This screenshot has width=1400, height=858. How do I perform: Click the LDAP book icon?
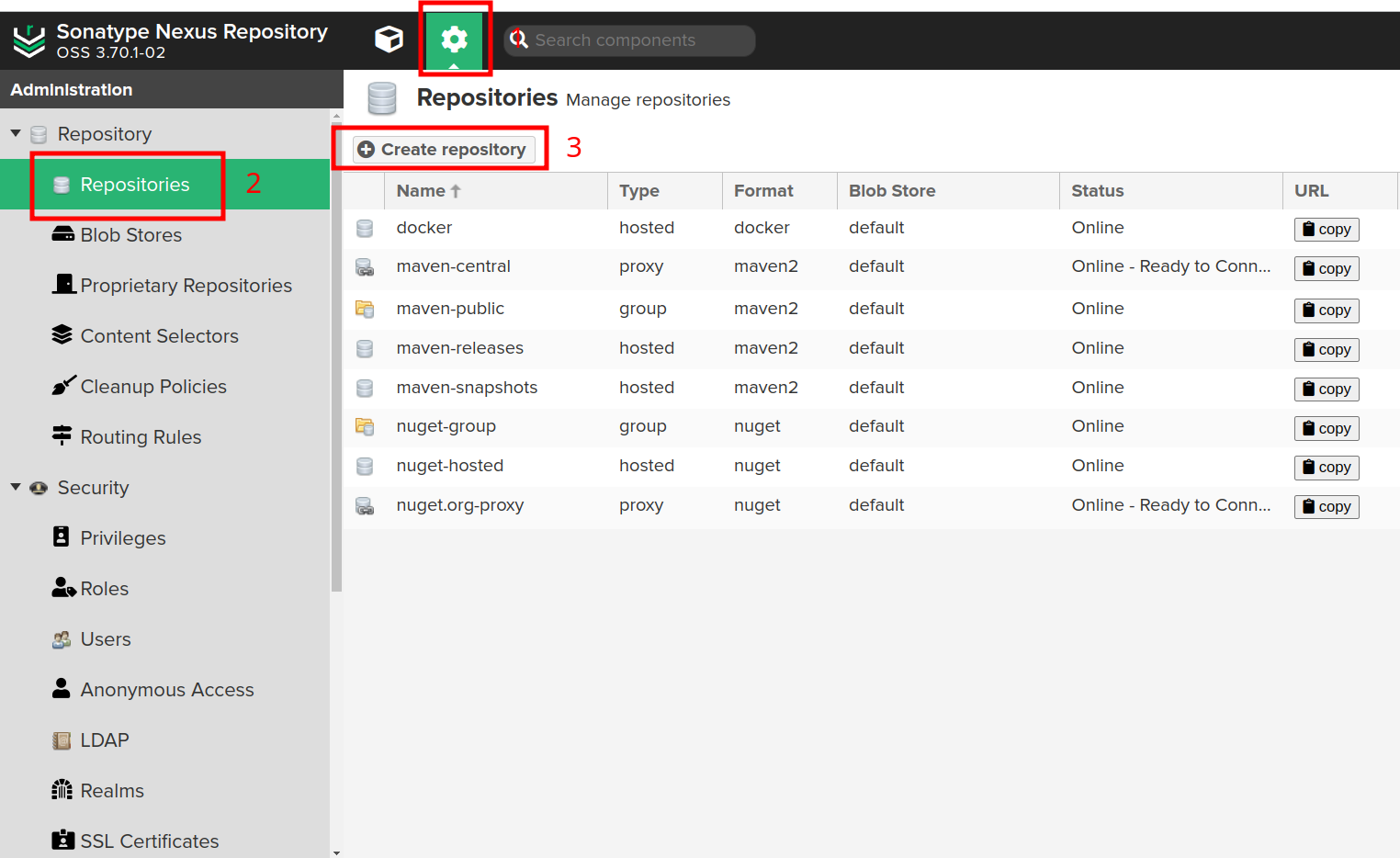click(x=62, y=740)
